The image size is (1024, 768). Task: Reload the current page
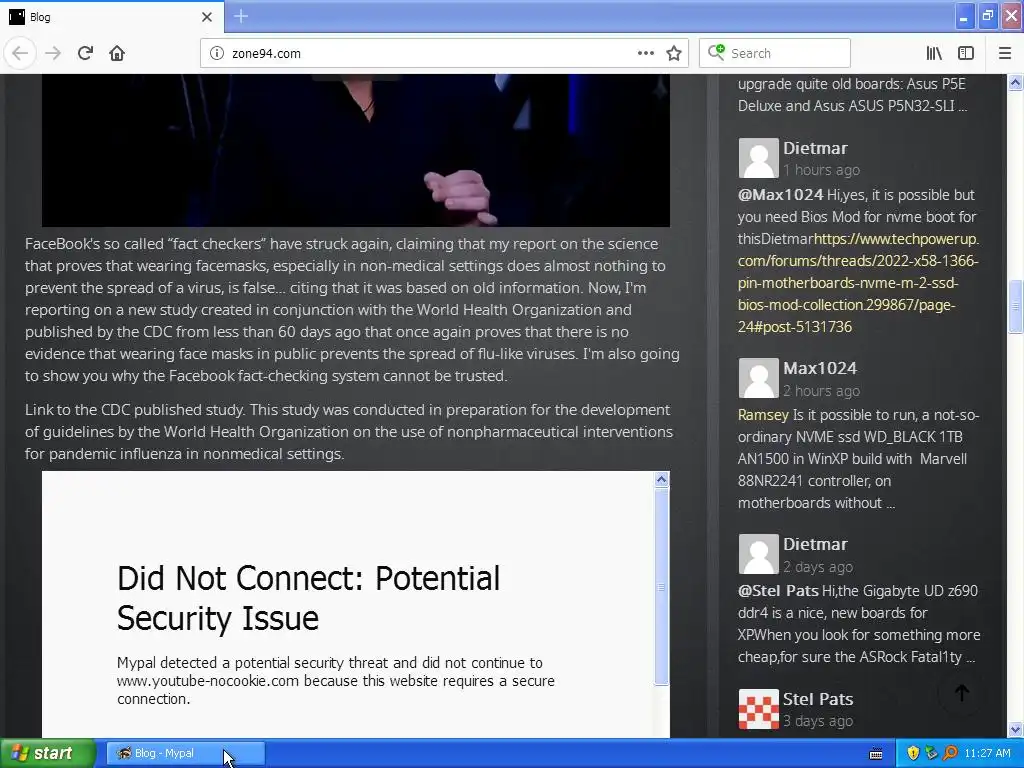(86, 53)
